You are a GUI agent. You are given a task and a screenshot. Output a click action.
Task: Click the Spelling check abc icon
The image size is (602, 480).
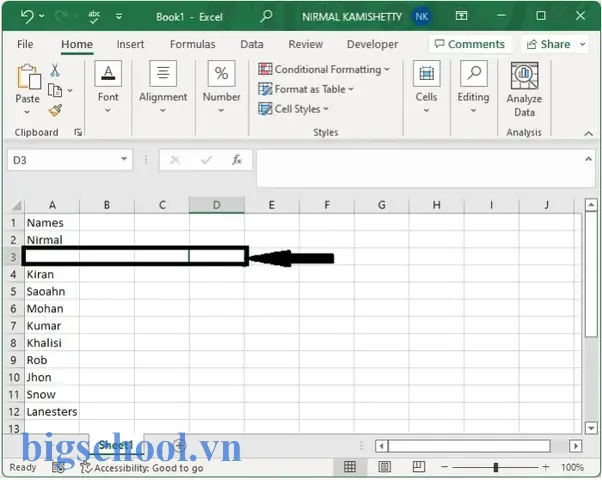pyautogui.click(x=94, y=17)
